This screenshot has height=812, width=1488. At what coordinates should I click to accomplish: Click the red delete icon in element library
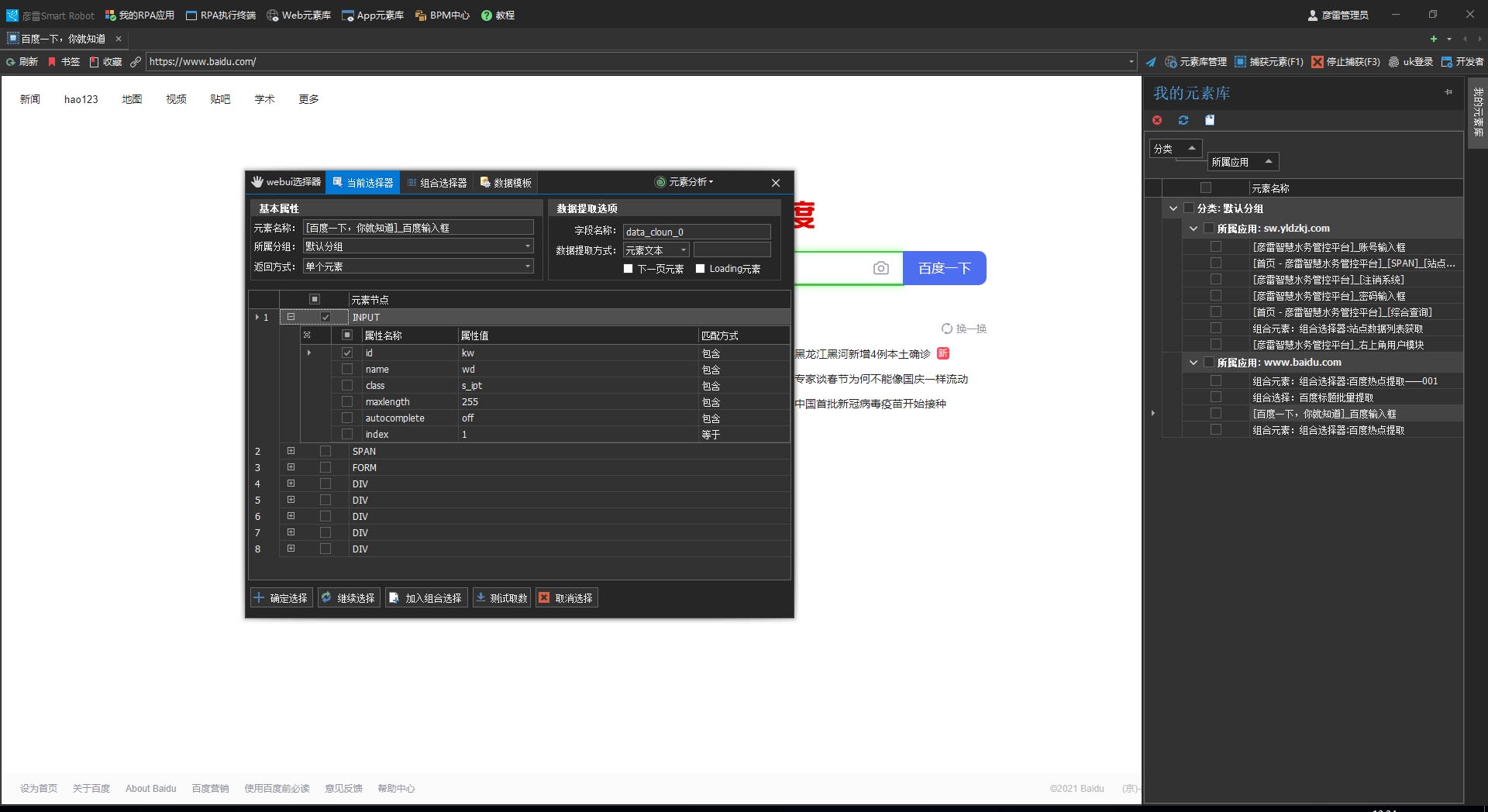click(1157, 120)
